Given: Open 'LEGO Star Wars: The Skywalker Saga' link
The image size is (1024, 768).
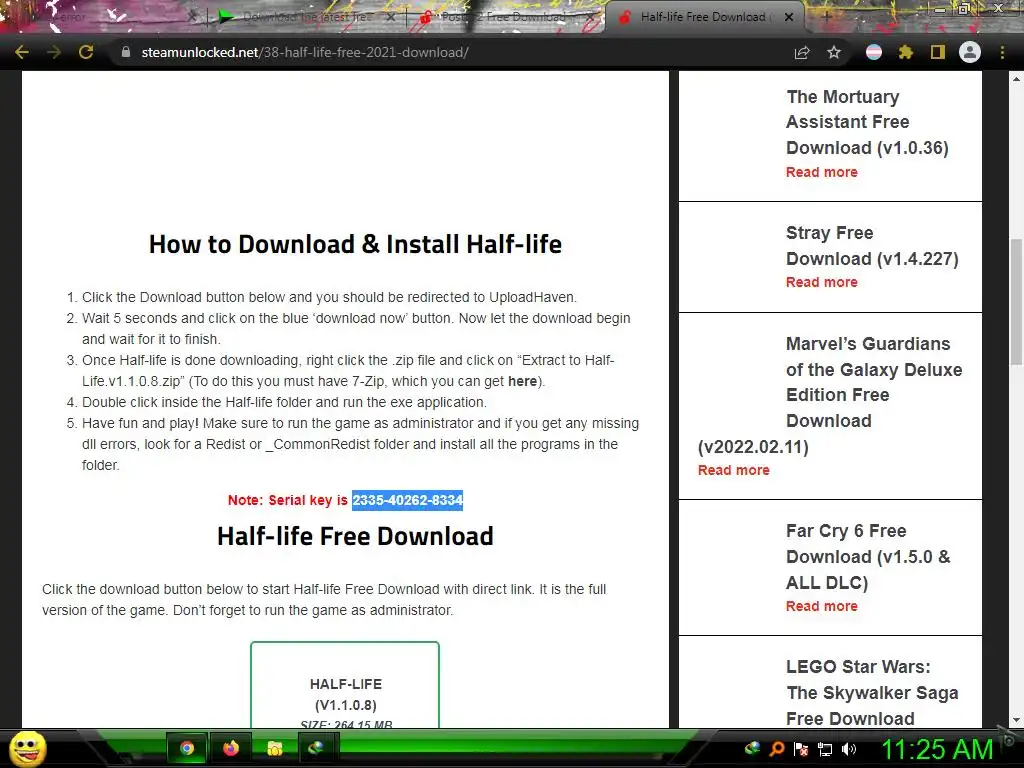Looking at the screenshot, I should pyautogui.click(x=872, y=692).
